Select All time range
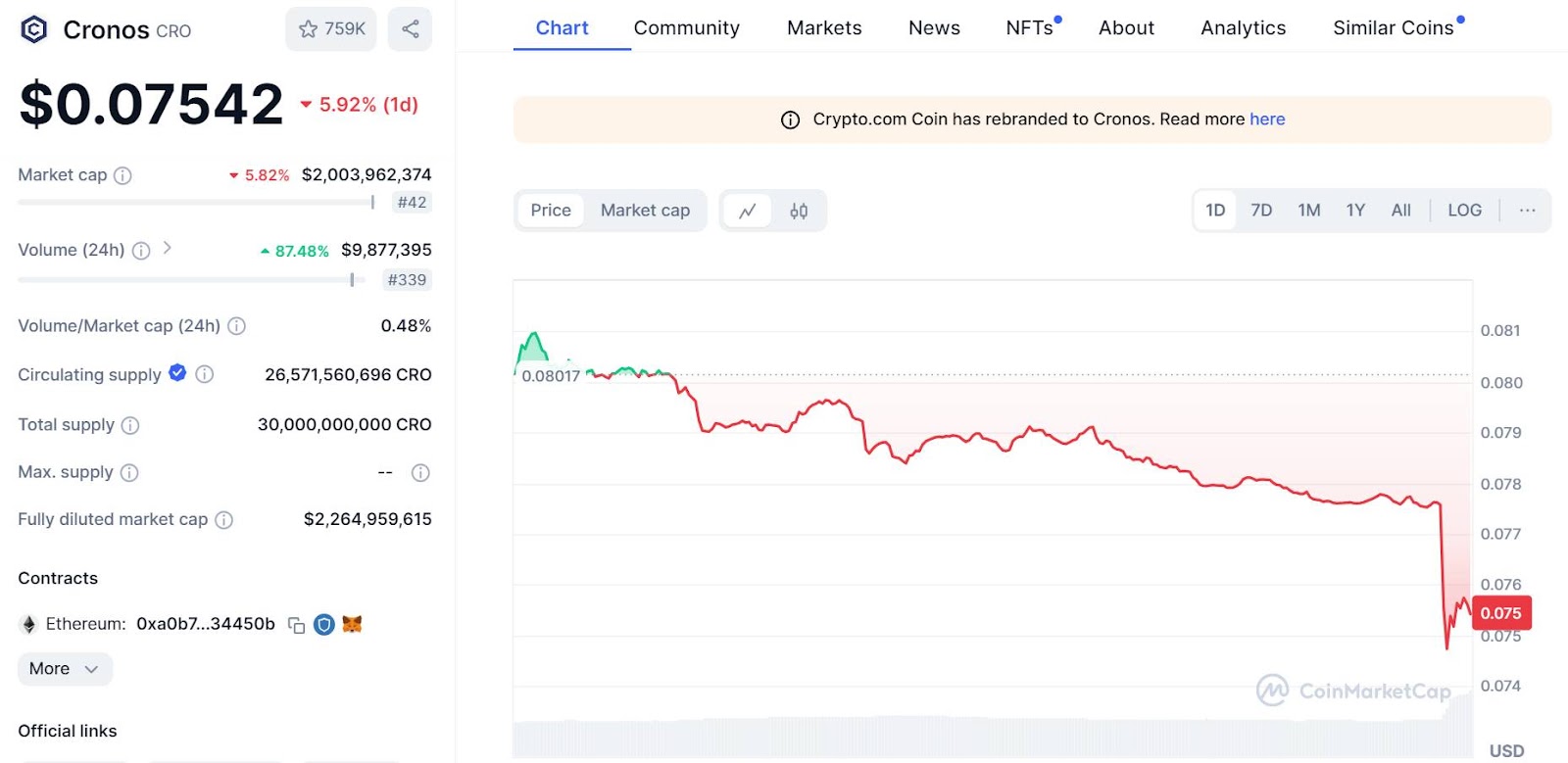This screenshot has height=763, width=1568. tap(1401, 211)
